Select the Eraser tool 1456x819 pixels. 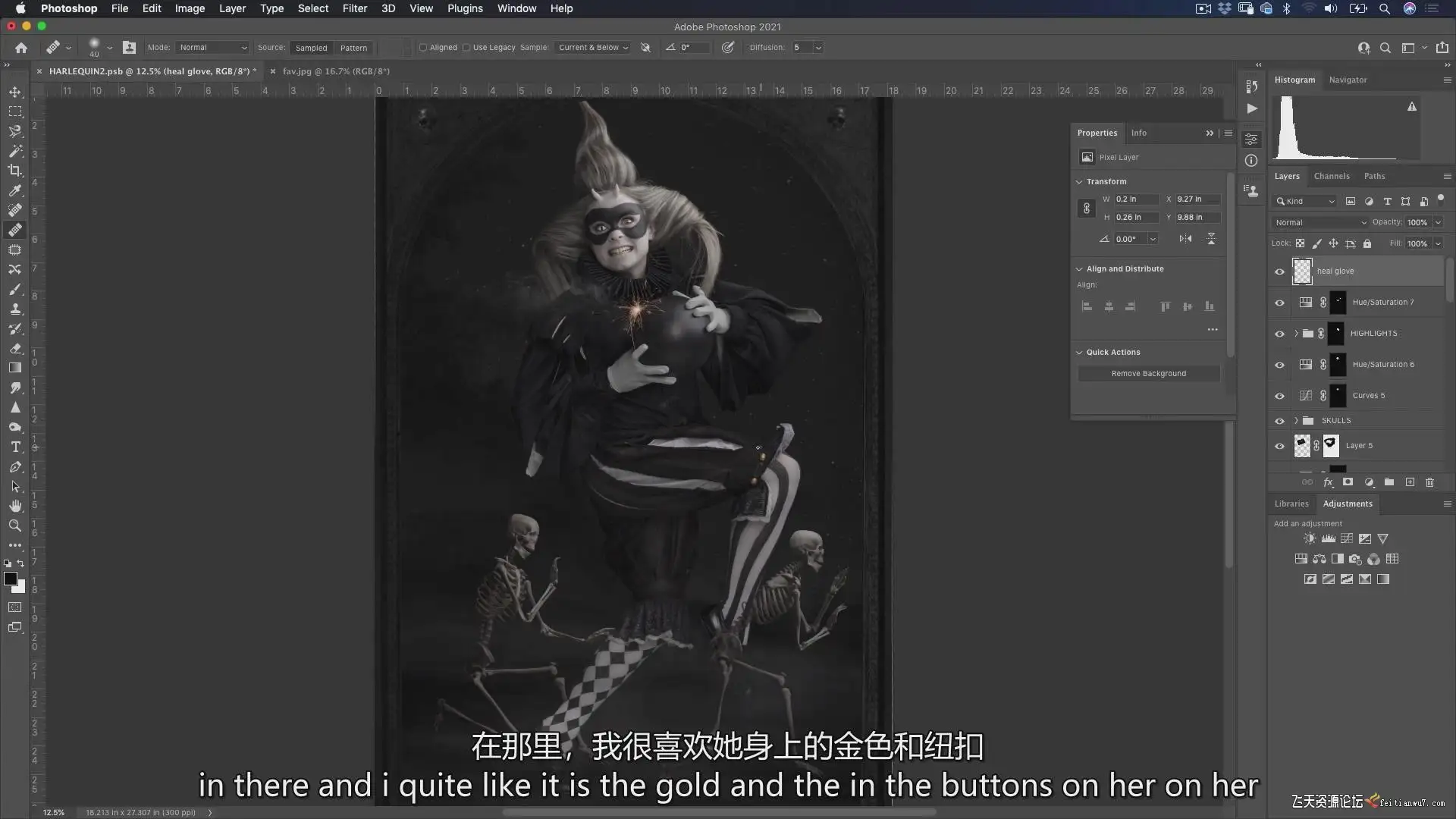15,348
